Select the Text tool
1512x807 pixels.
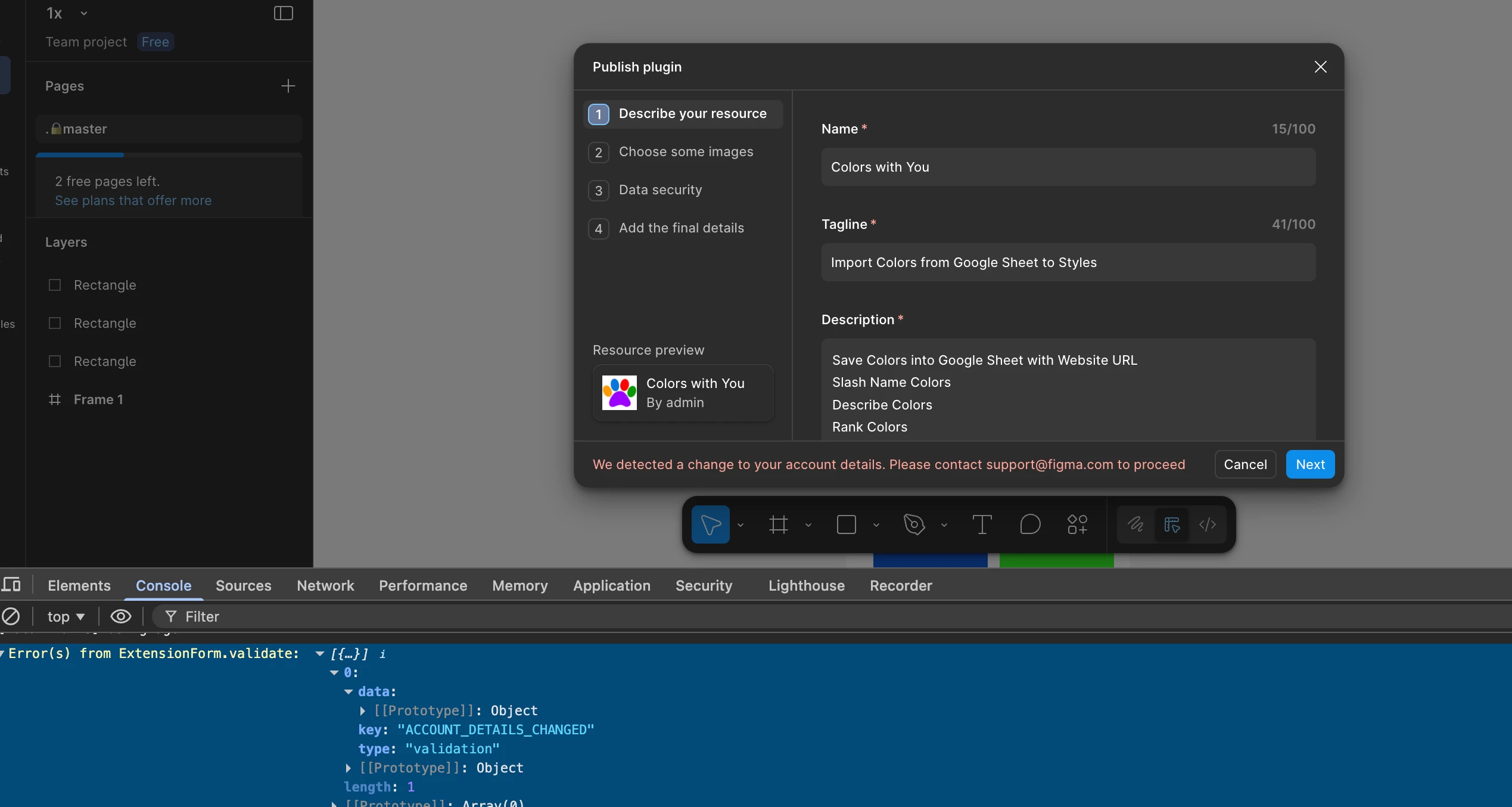click(982, 524)
